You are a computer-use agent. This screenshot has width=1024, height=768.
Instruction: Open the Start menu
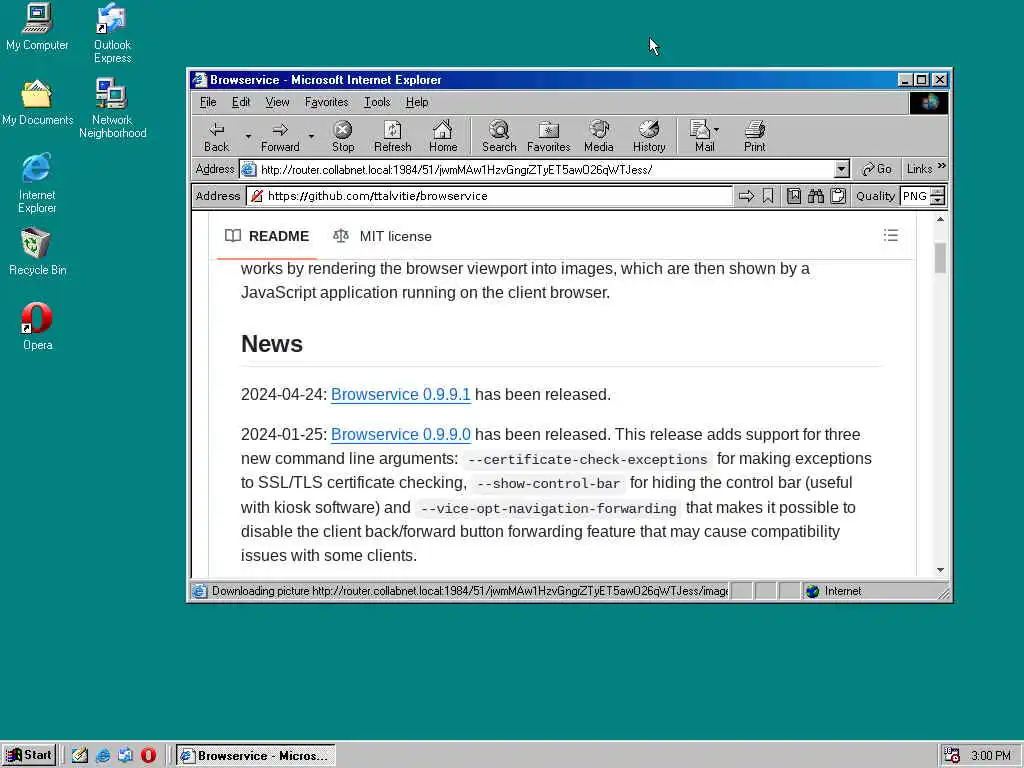(x=29, y=755)
